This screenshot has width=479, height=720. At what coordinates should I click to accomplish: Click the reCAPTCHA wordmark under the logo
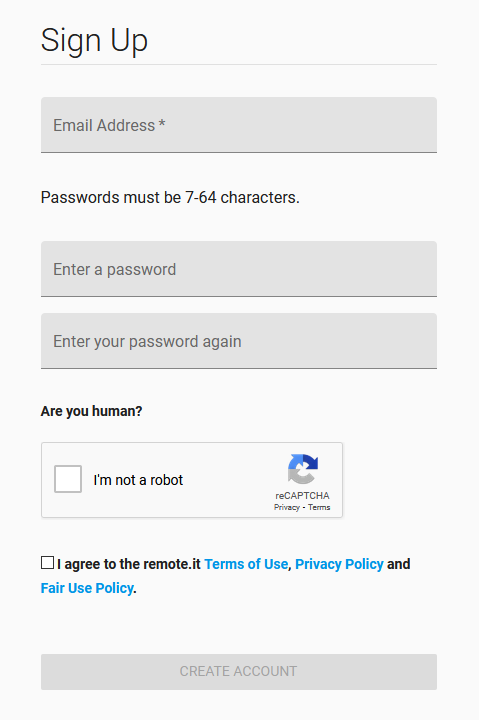click(x=302, y=495)
